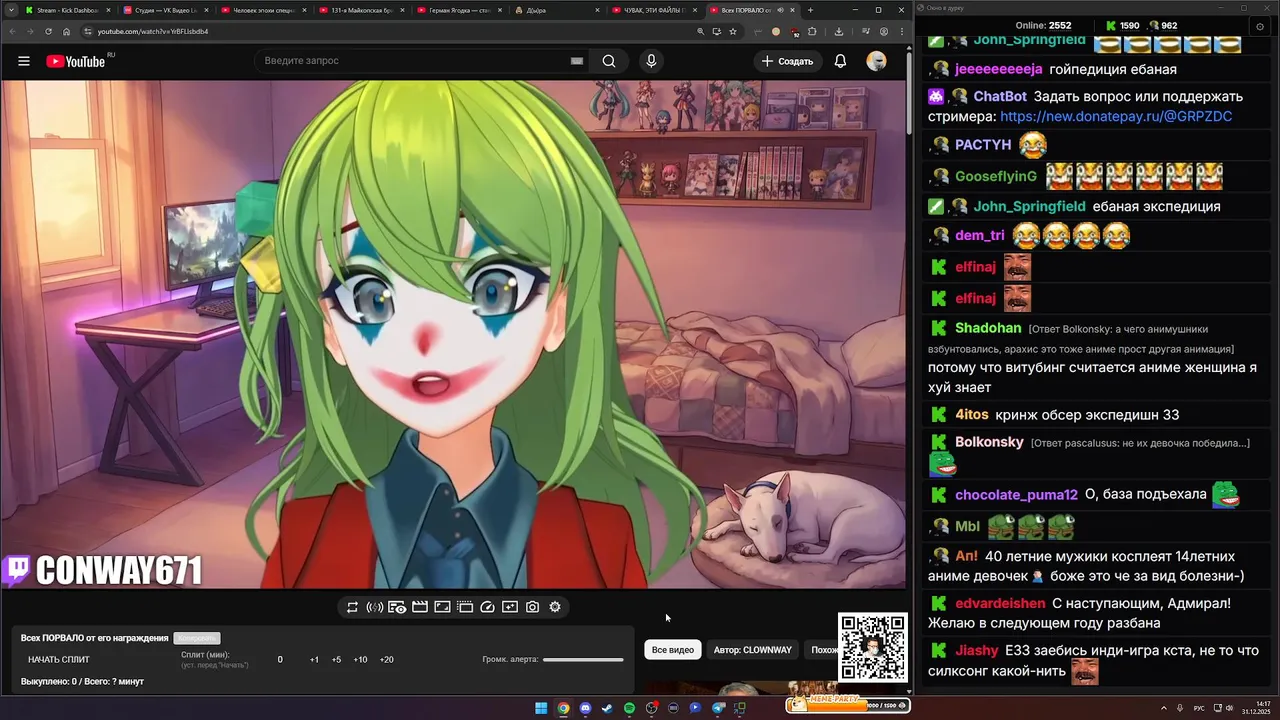Click the browser home button

click(67, 31)
